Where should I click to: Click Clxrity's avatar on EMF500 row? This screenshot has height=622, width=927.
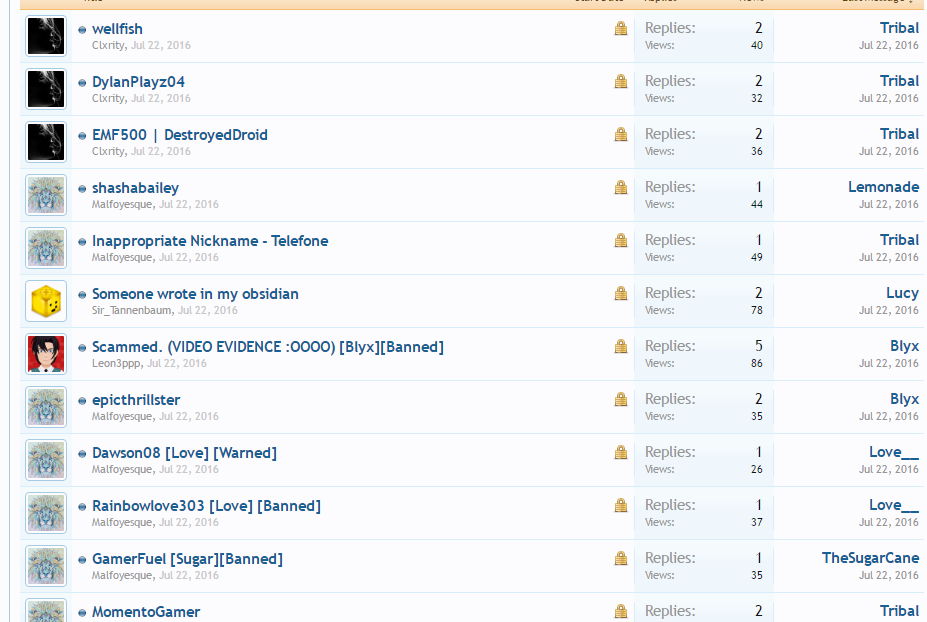46,142
